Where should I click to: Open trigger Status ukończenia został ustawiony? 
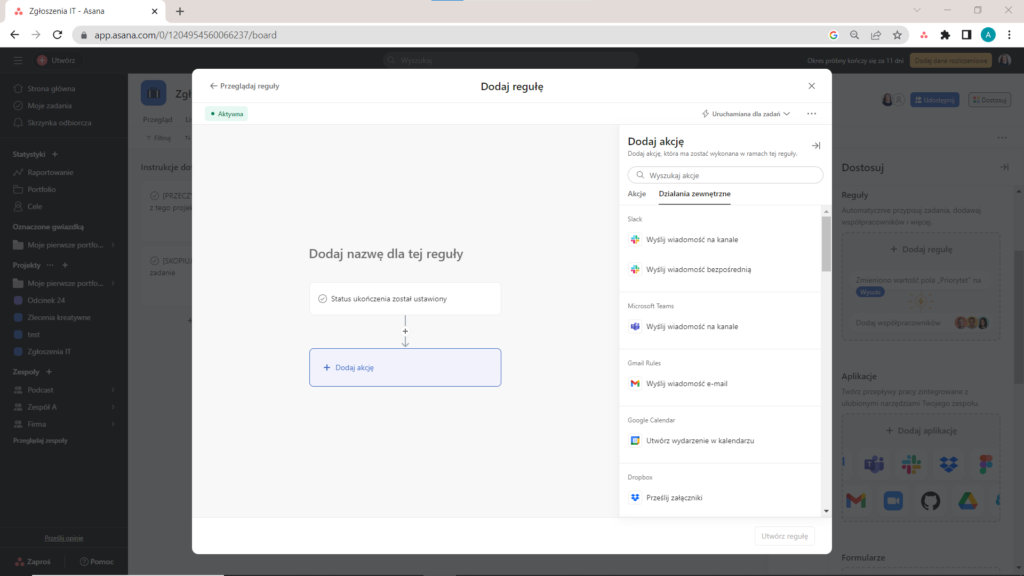405,298
